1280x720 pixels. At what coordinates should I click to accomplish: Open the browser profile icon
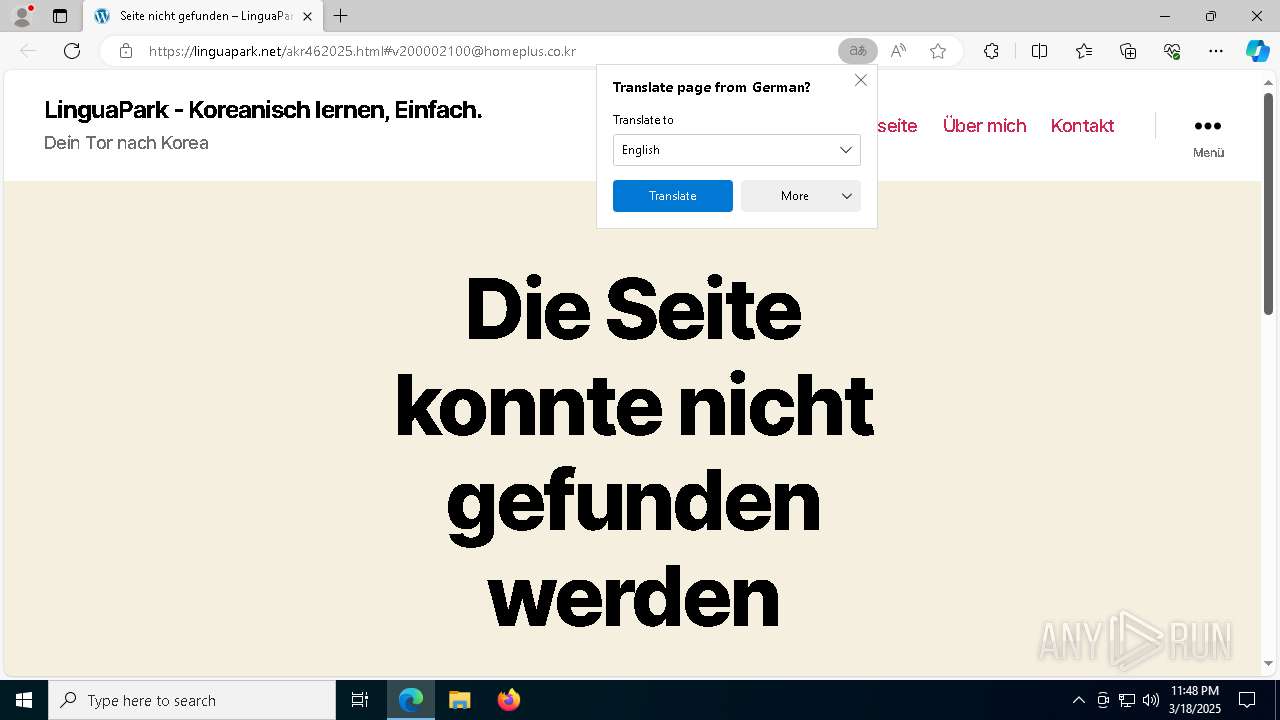pyautogui.click(x=22, y=16)
